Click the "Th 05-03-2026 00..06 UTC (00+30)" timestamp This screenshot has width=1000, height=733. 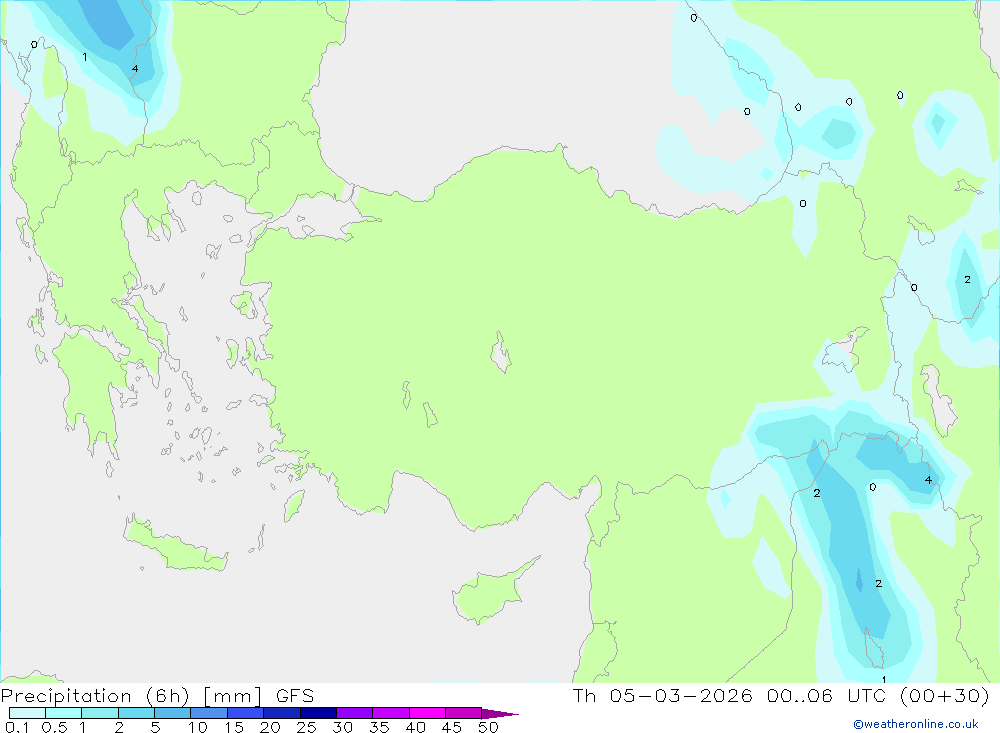click(781, 696)
